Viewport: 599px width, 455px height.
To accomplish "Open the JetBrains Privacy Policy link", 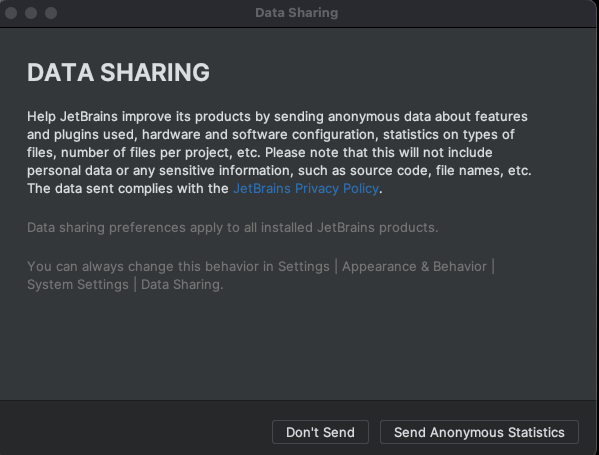I will tap(306, 188).
